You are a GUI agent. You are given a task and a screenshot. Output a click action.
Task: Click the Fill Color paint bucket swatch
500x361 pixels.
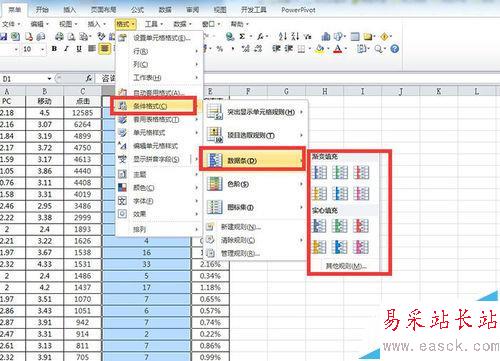pyautogui.click(x=320, y=49)
